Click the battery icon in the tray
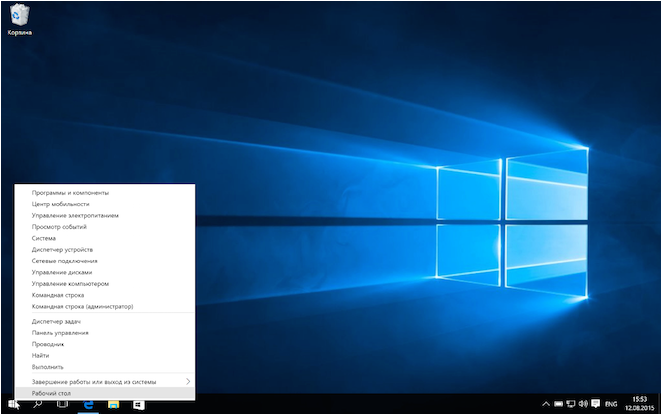Screen dimensions: 662x415 pos(559,404)
